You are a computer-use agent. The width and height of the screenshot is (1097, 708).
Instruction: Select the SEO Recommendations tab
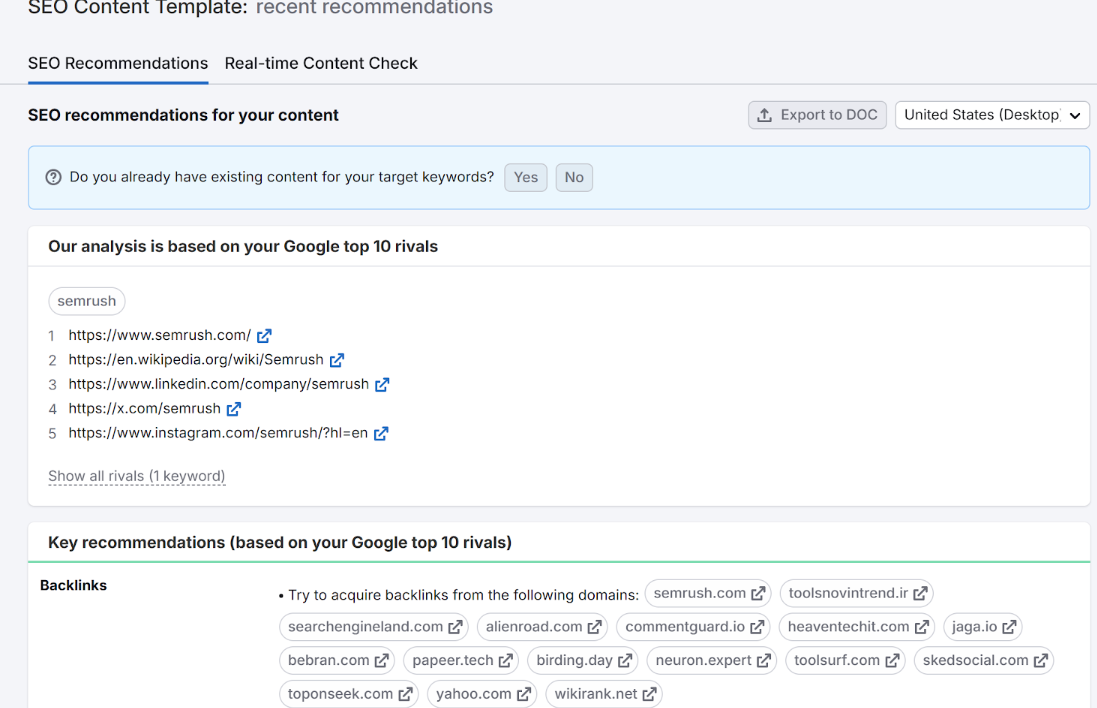(118, 63)
